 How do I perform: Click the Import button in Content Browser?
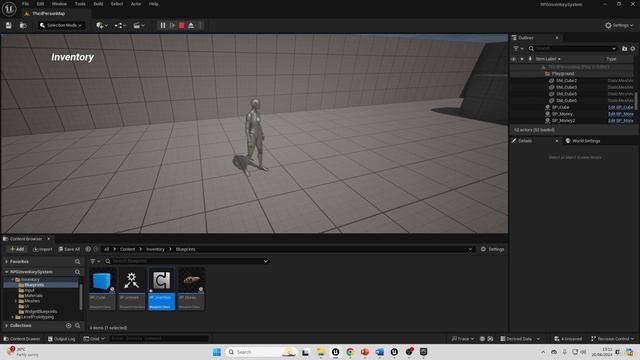coord(42,249)
